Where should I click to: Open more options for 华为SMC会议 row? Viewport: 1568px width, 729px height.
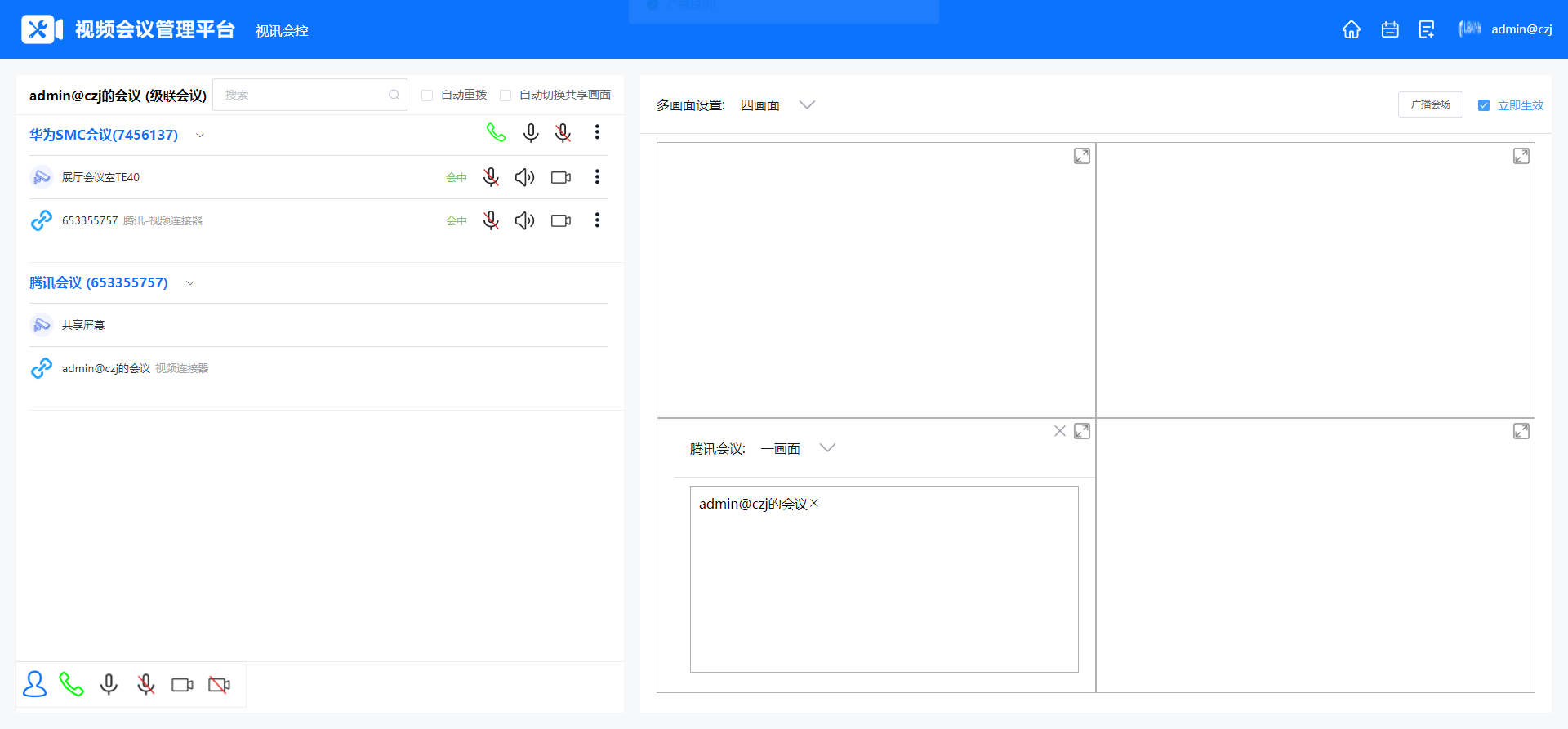597,132
